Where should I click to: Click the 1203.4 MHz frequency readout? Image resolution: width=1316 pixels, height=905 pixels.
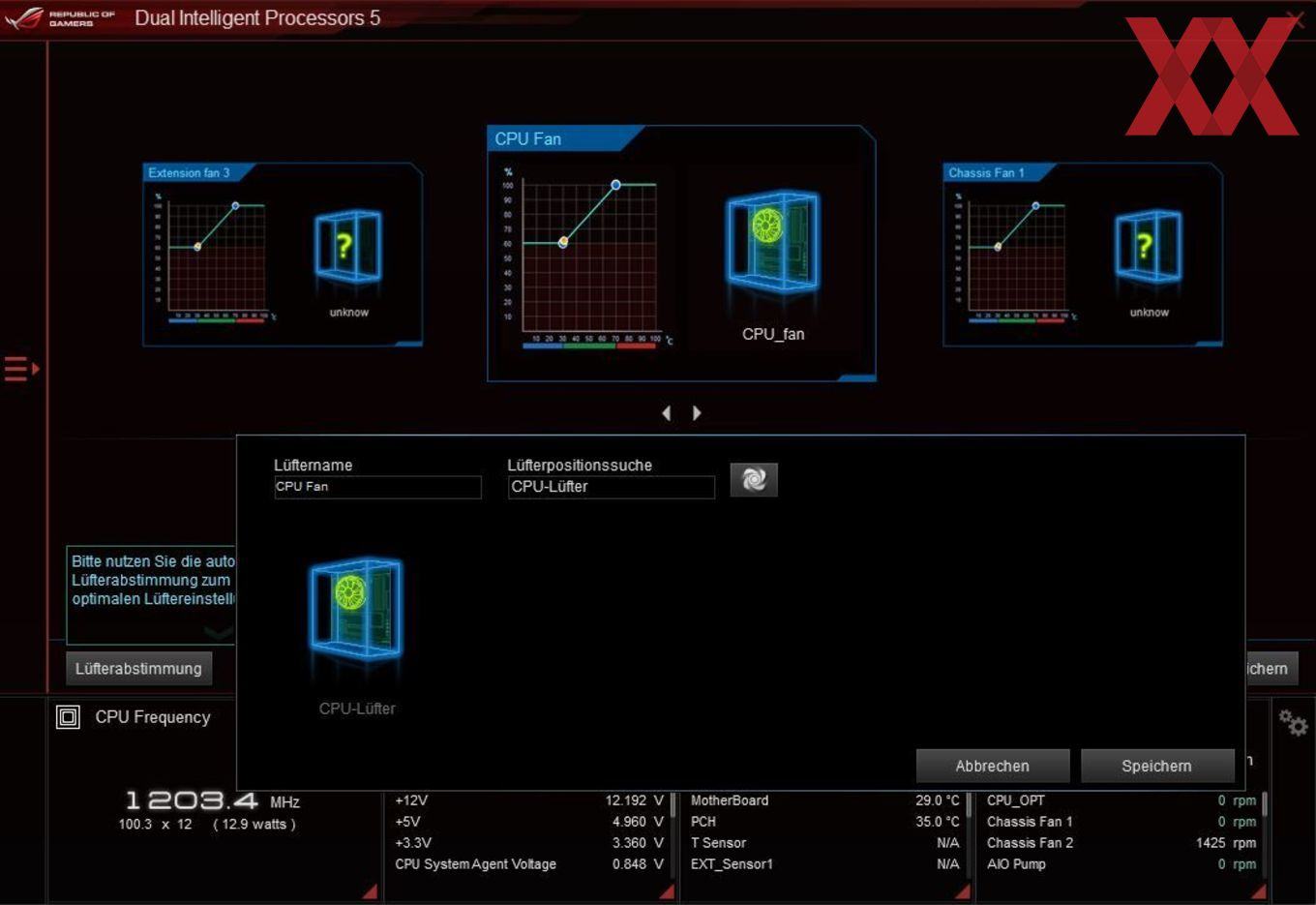[212, 800]
